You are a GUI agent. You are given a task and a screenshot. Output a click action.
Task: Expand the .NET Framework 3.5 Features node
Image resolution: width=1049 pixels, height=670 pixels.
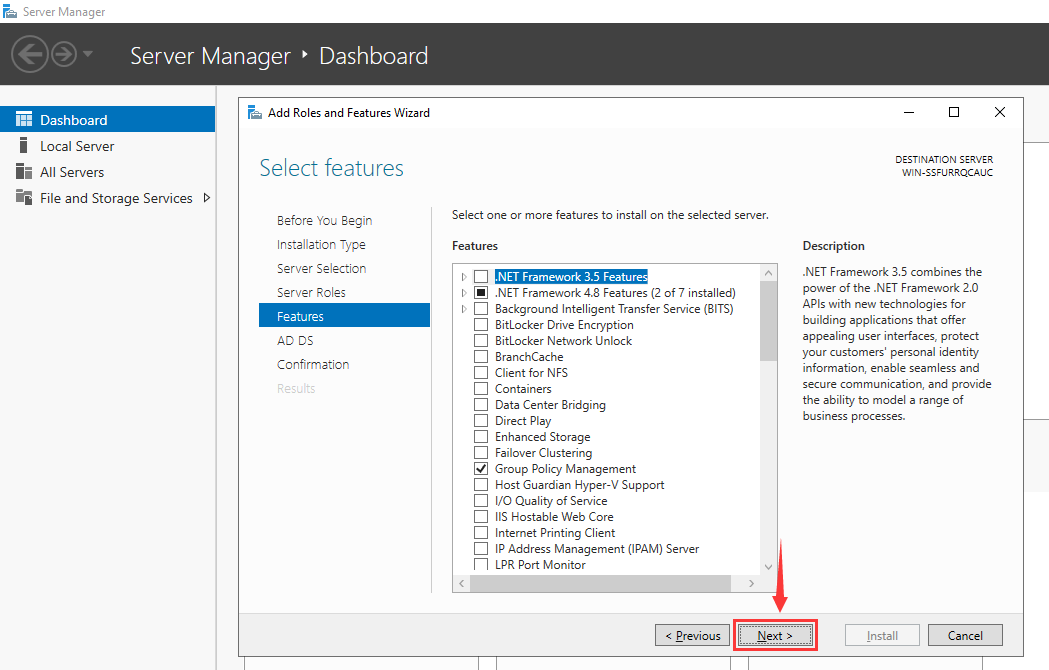[464, 277]
